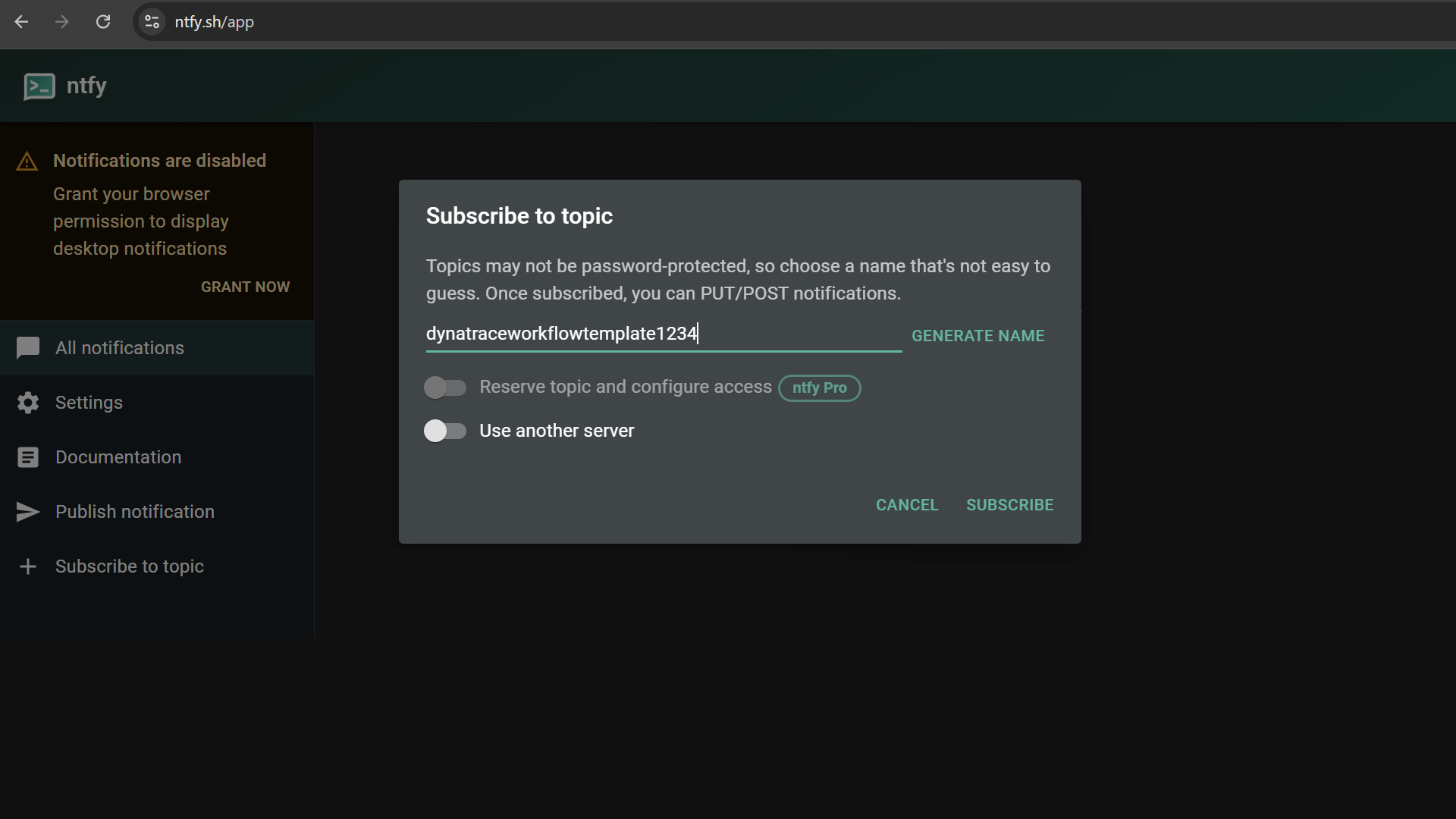Toggle Reserve topic and configure access

pos(445,387)
